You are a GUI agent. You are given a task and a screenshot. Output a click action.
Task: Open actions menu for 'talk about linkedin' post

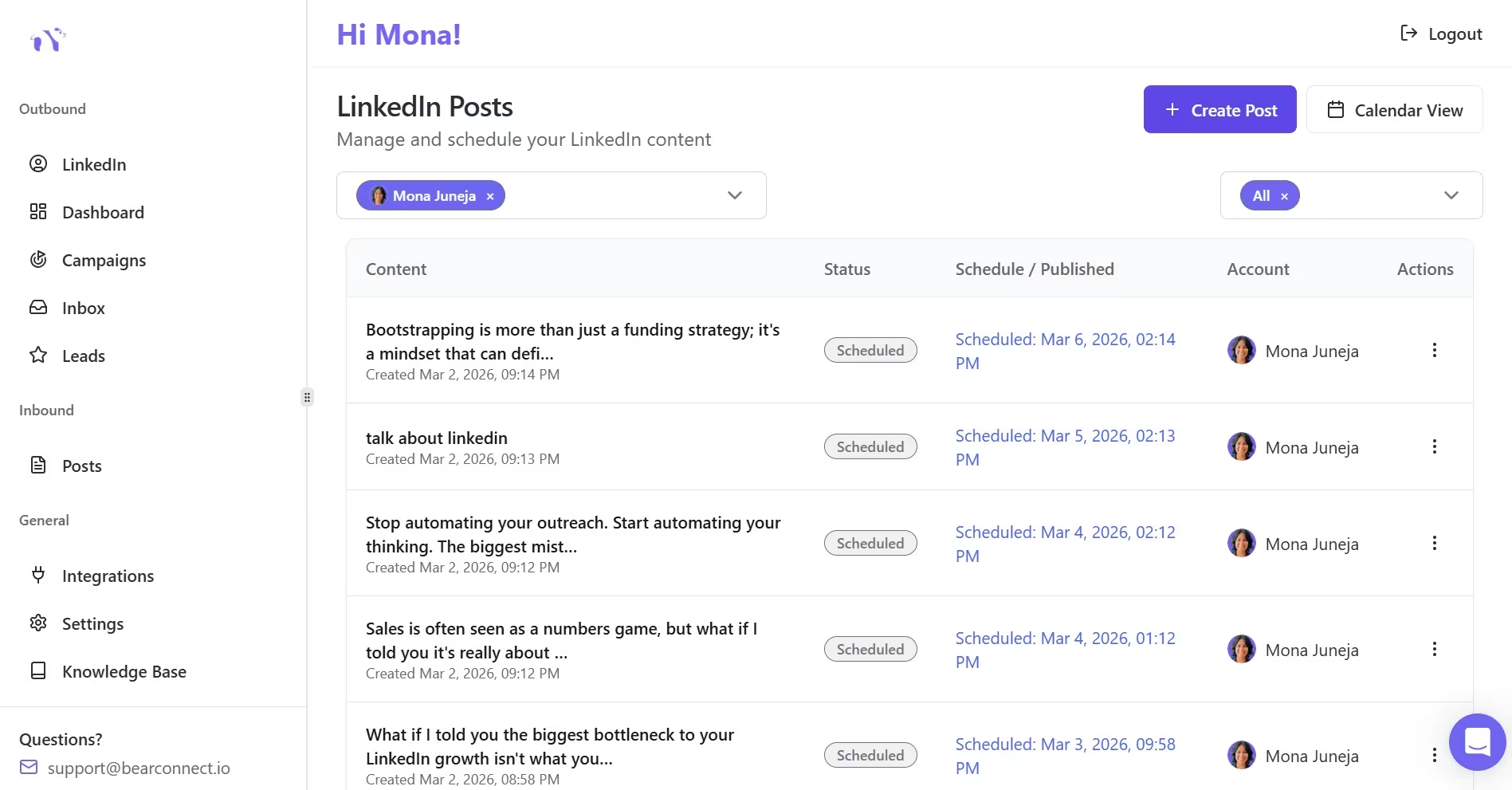pos(1434,446)
